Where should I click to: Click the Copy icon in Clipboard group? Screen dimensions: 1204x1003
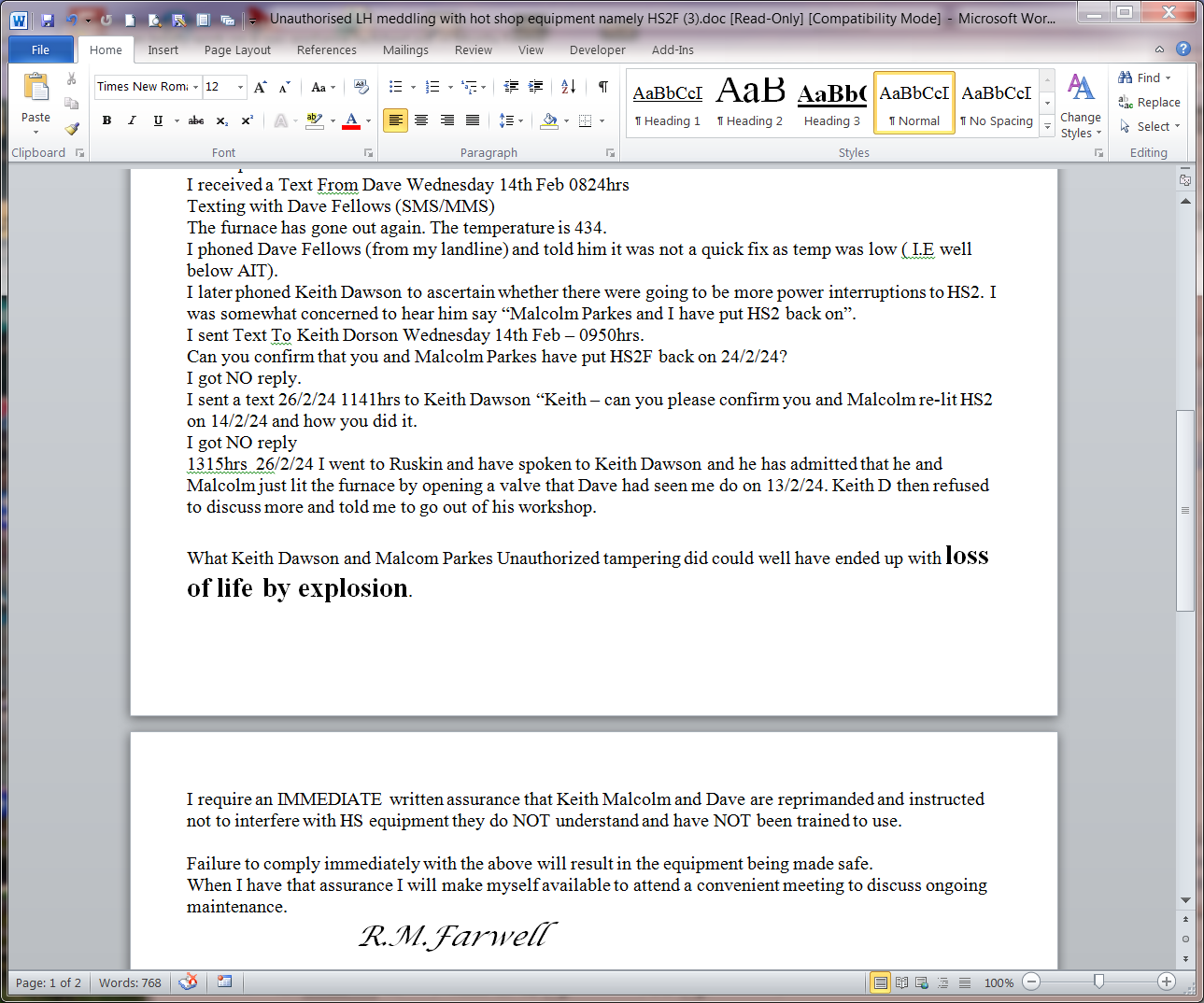click(72, 104)
